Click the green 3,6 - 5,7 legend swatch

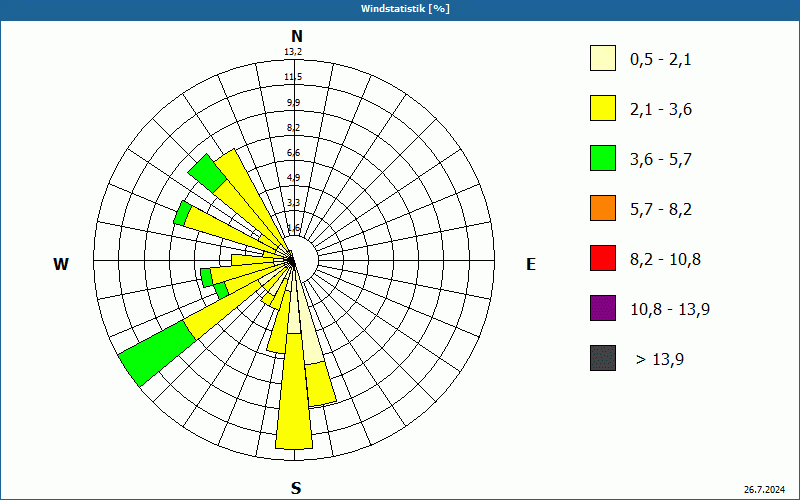pos(603,158)
